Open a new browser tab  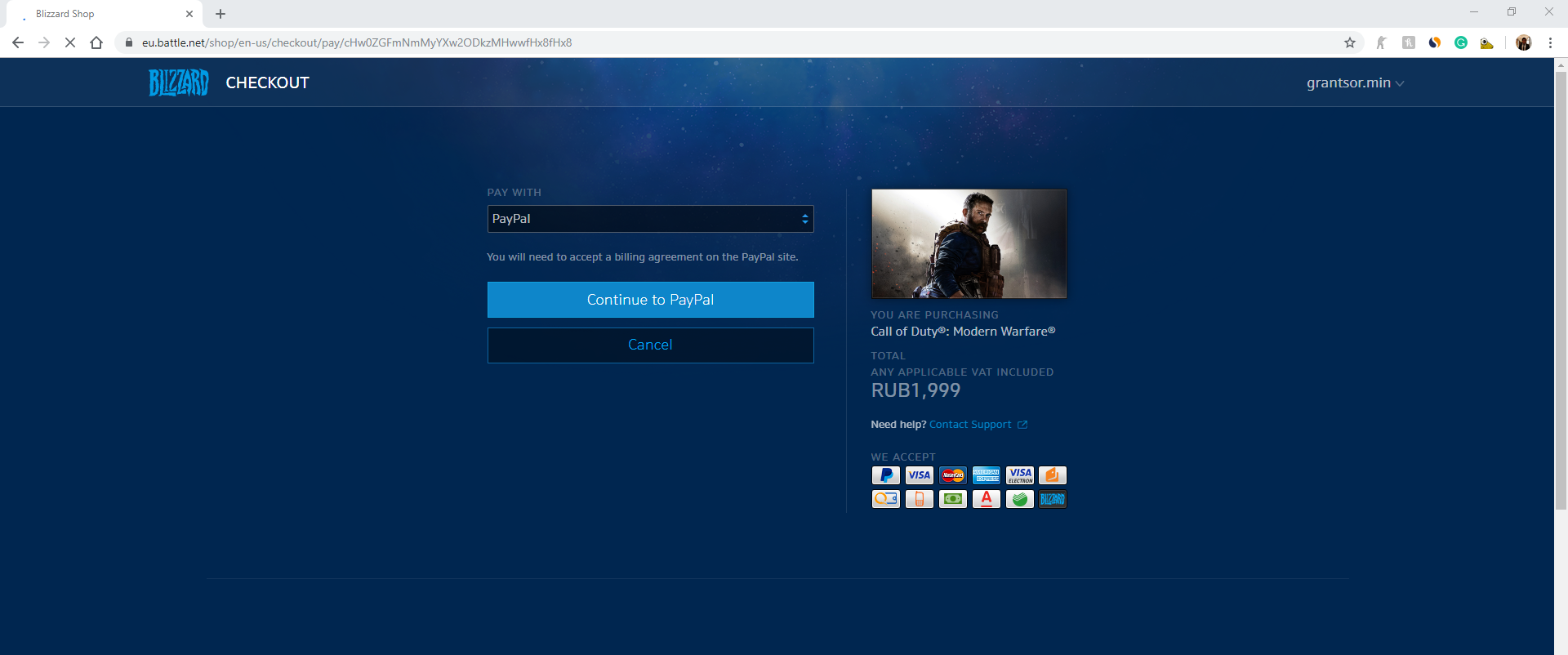(220, 14)
